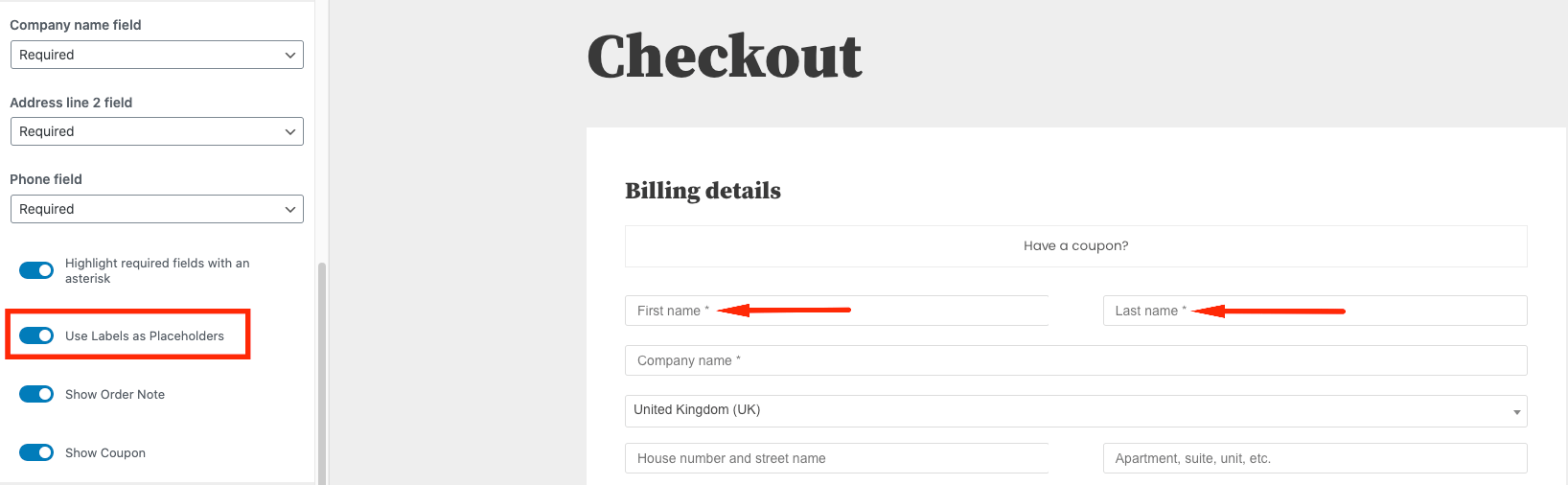
Task: Switch off the Show Coupon toggle
Action: 36,452
